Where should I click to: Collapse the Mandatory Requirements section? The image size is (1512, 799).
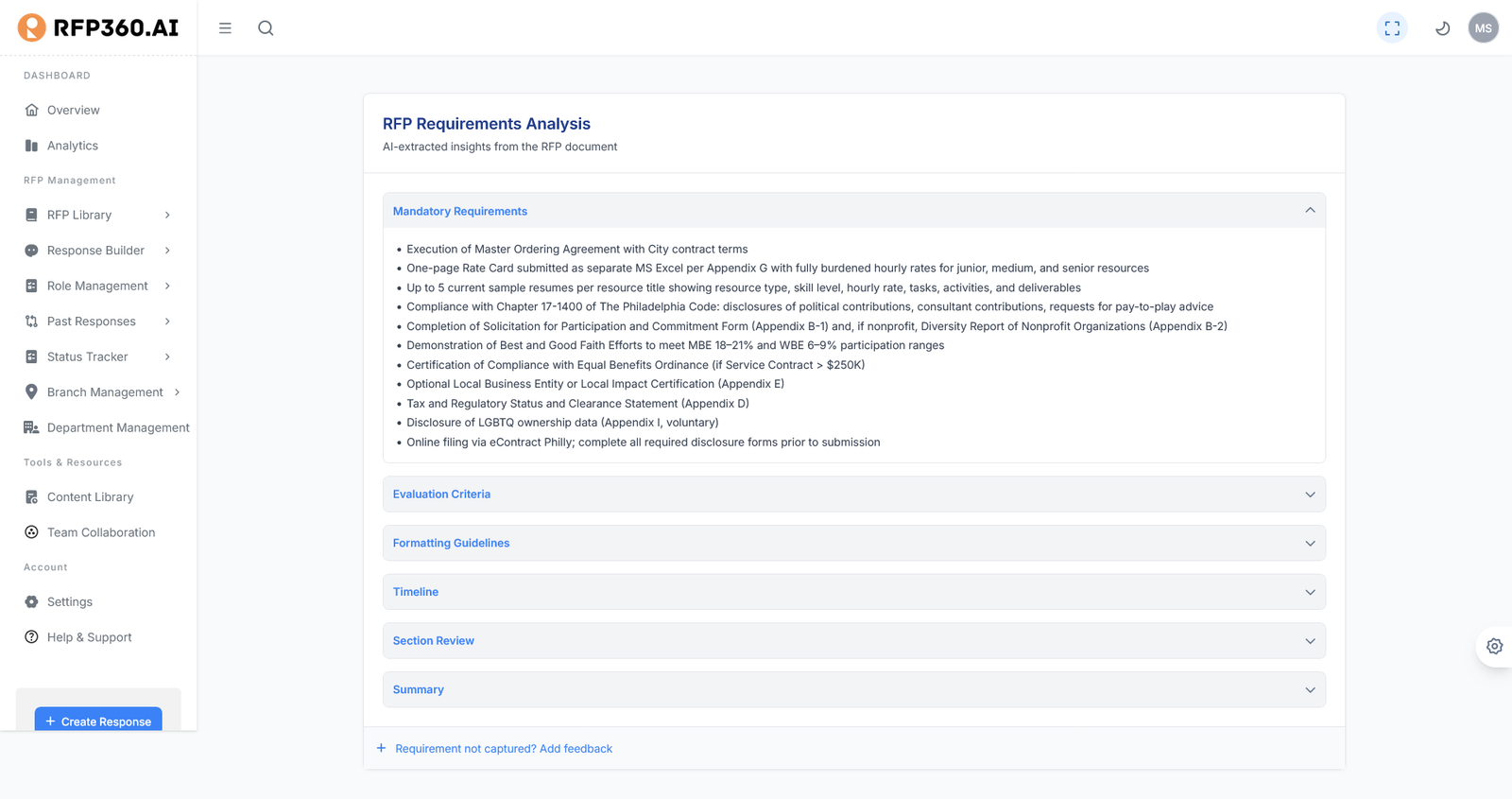pos(1310,211)
